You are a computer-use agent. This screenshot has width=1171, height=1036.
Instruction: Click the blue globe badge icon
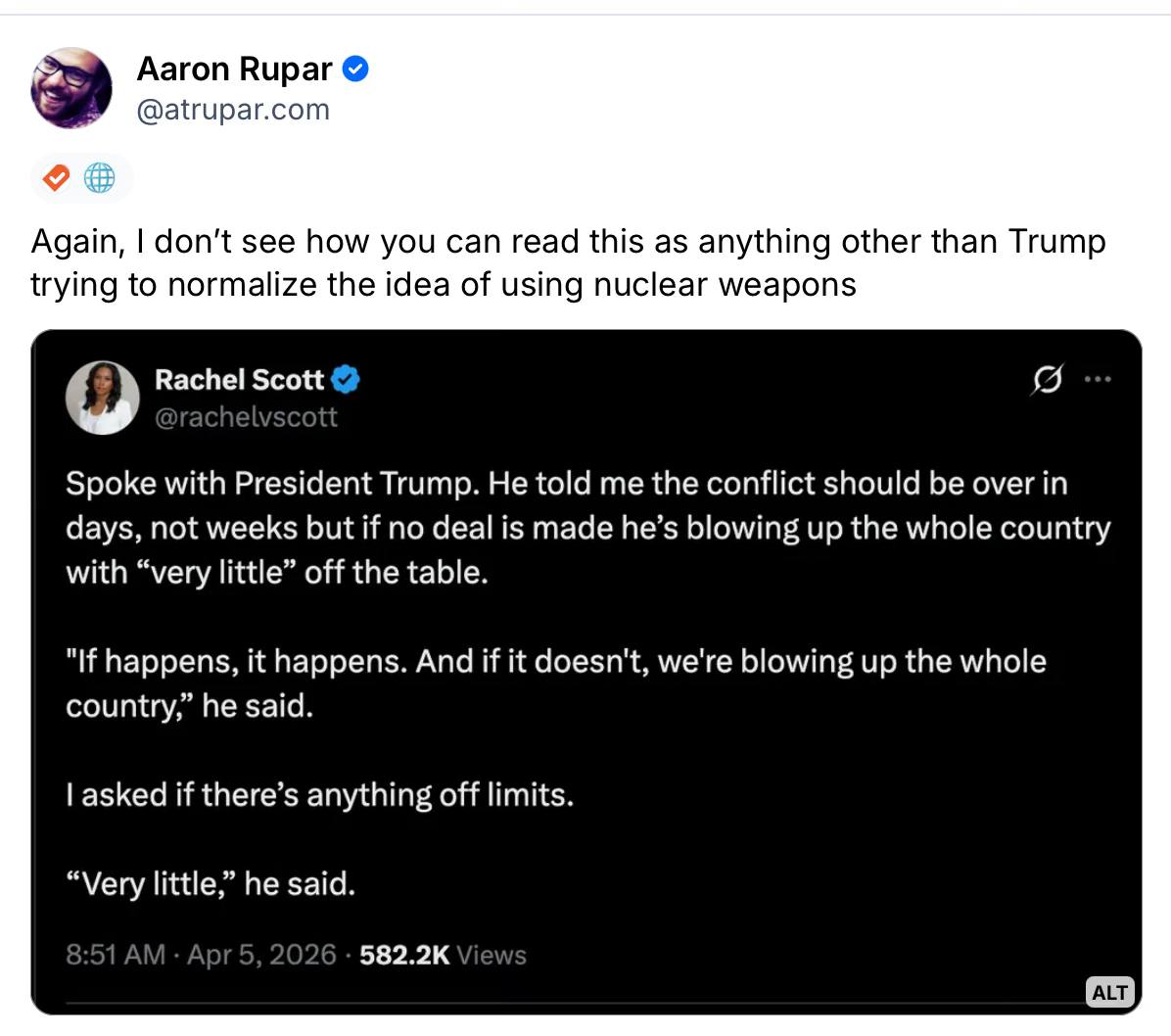click(100, 178)
